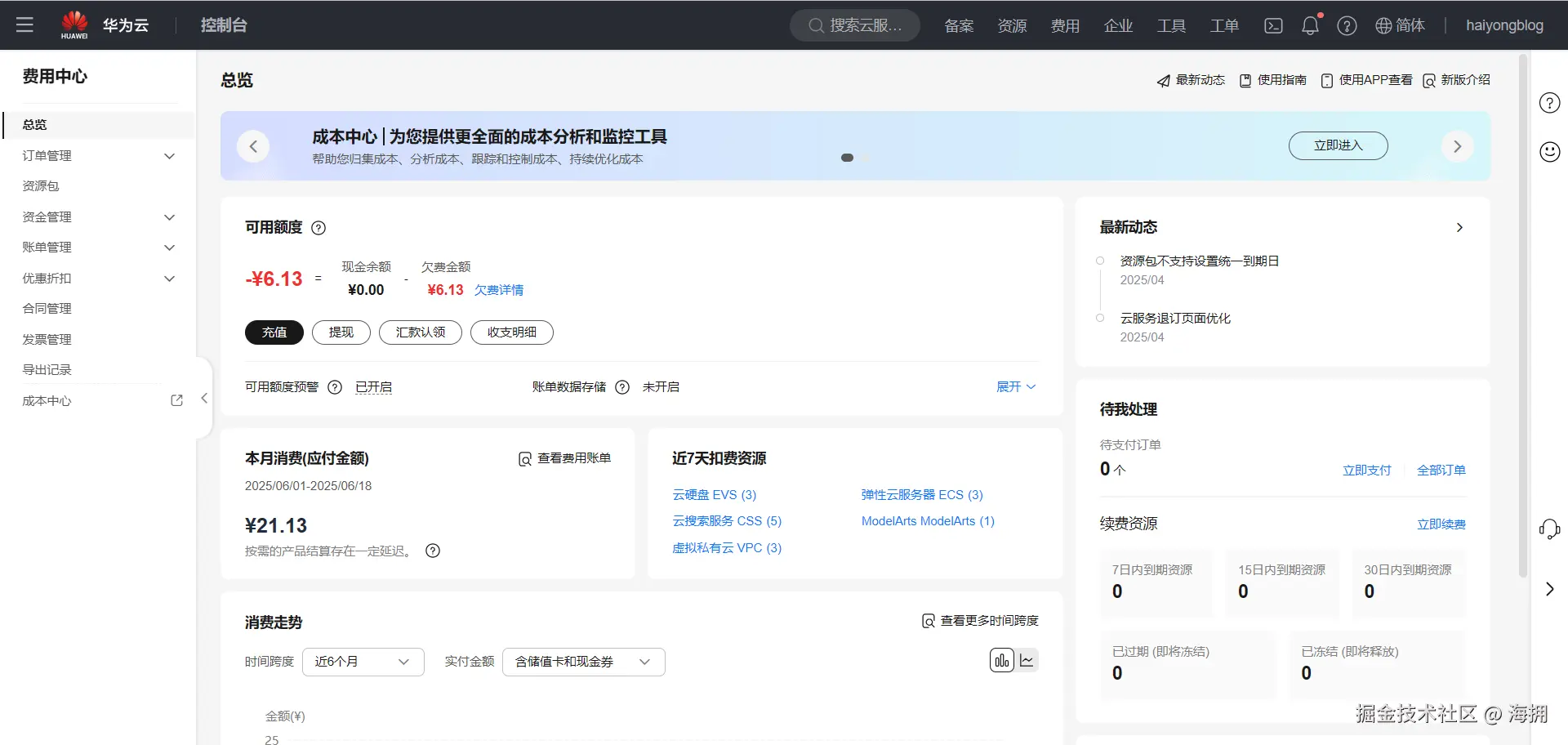Click the hamburger menu icon beside Huawei logo

pos(24,25)
